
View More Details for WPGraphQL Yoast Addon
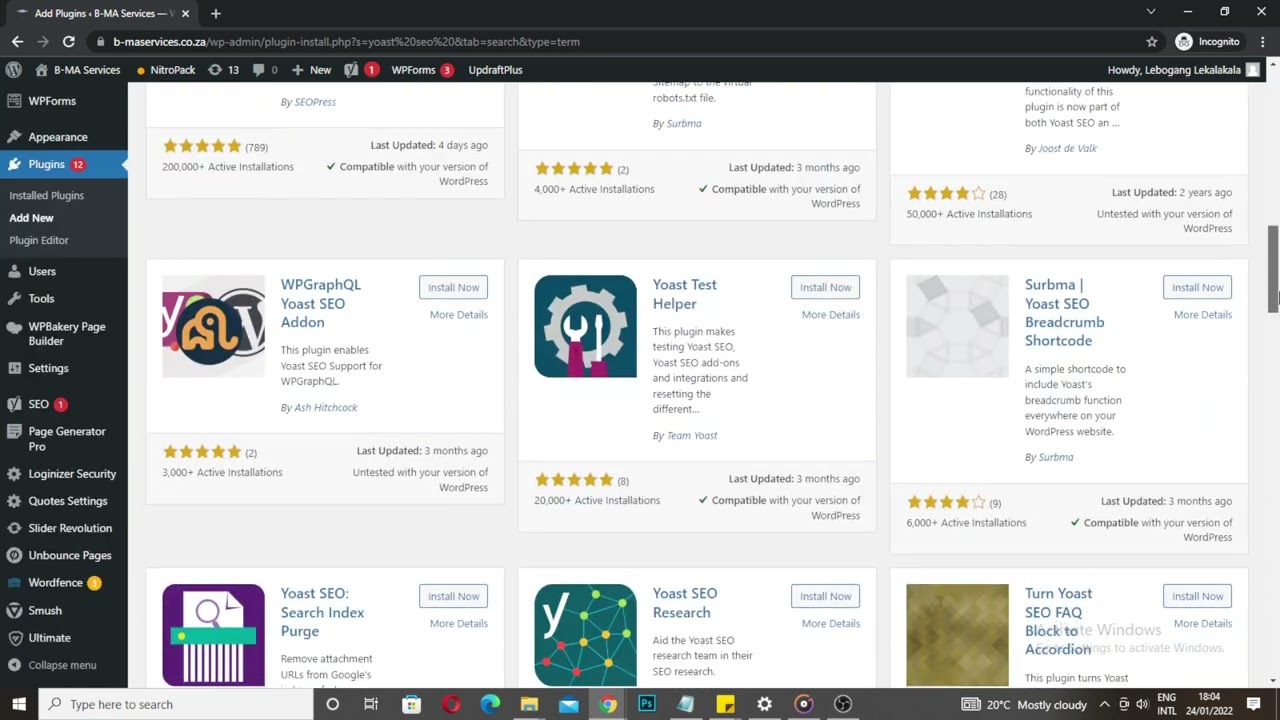click(x=459, y=314)
